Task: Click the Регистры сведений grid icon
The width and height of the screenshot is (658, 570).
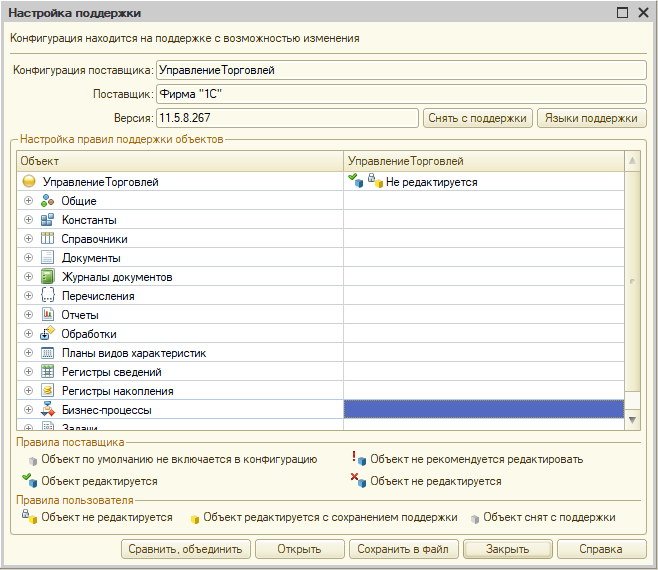Action: coord(47,371)
